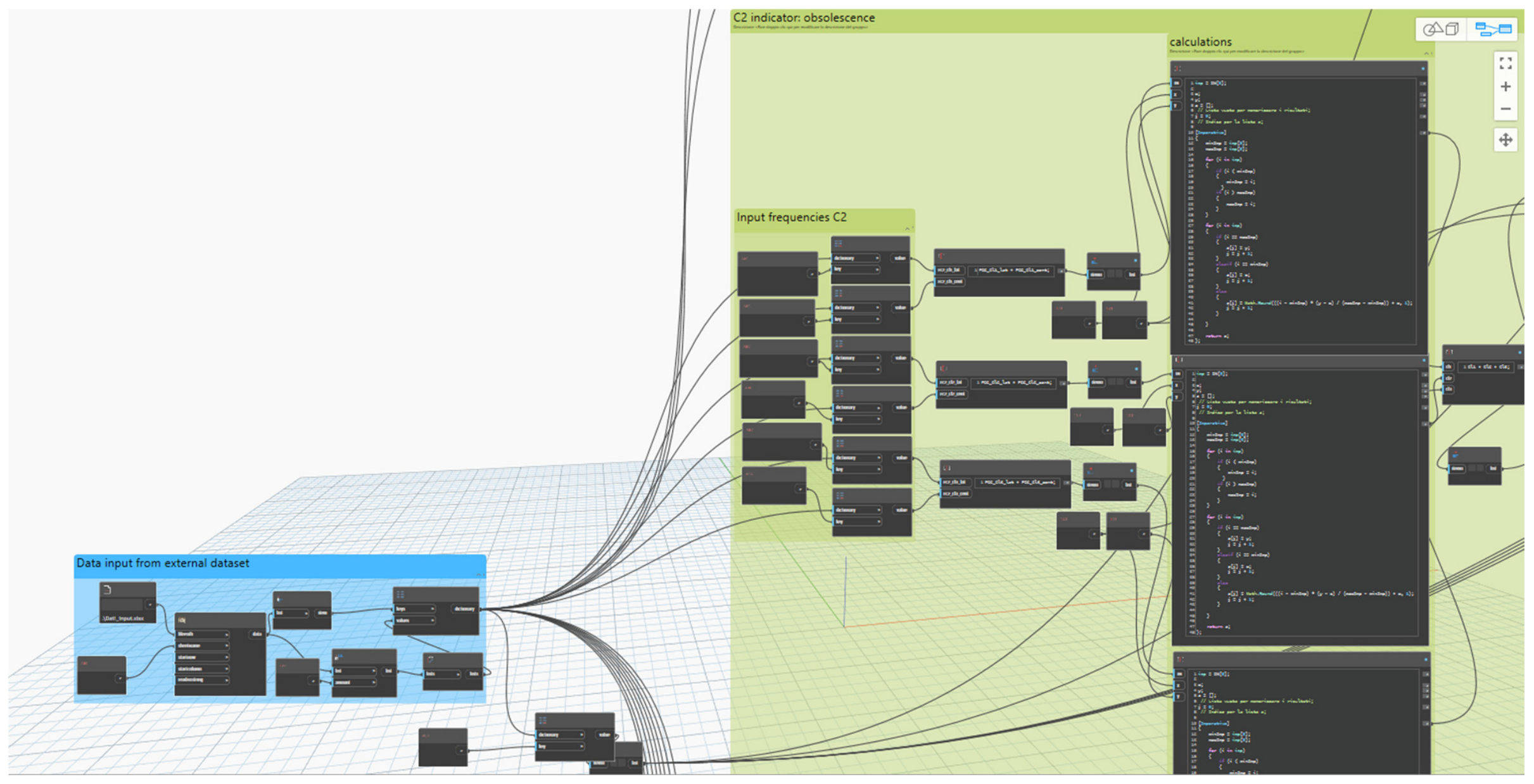
Task: Click the 'sheetname' input port
Action: pyautogui.click(x=201, y=645)
